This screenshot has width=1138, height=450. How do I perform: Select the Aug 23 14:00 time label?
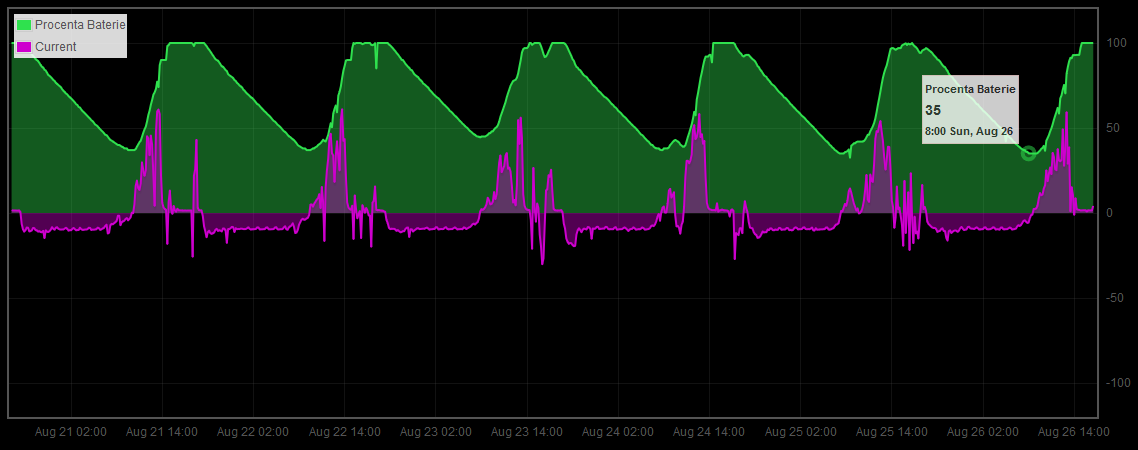(527, 432)
